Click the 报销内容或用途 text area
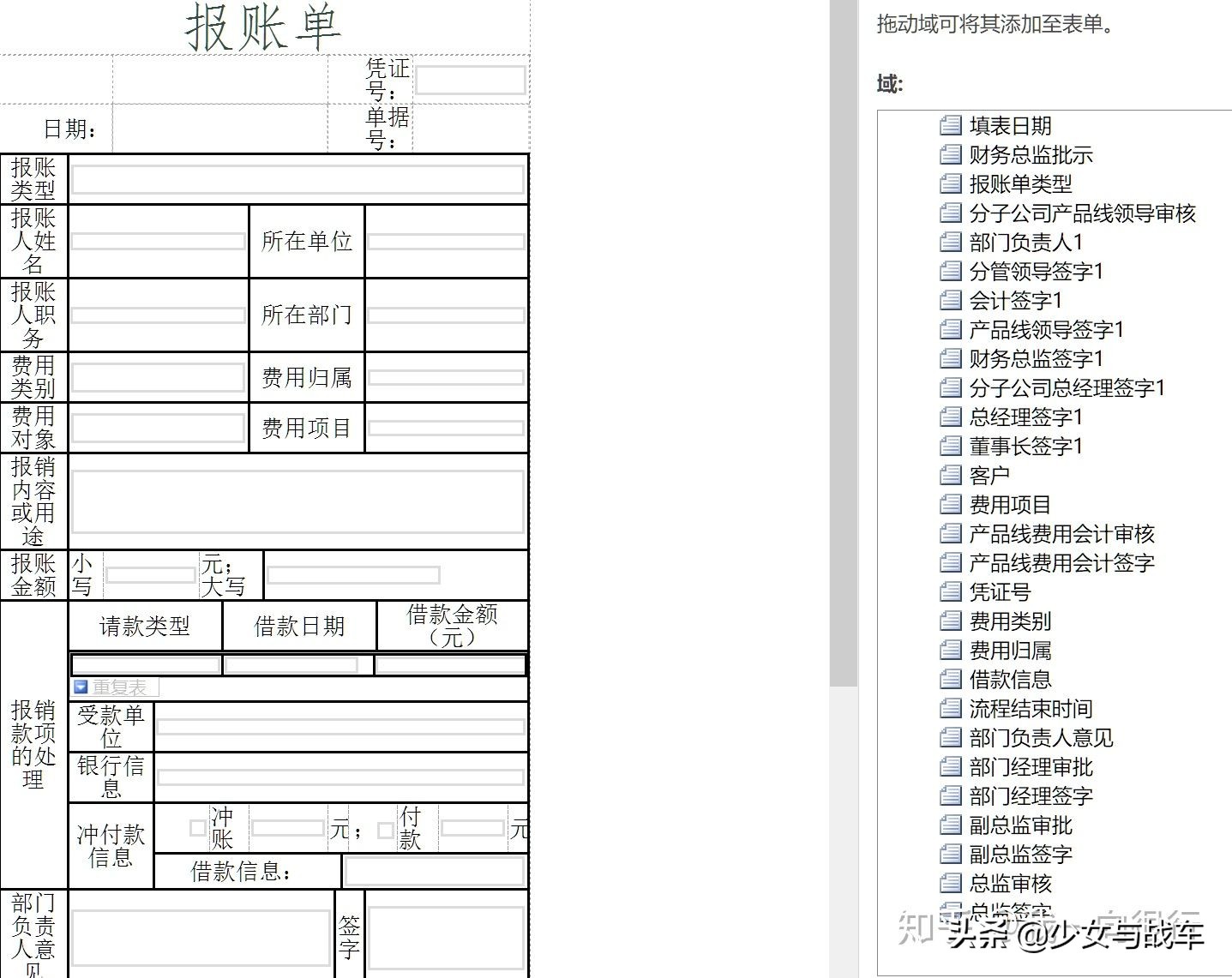Viewport: 1232px width, 978px height. (297, 501)
